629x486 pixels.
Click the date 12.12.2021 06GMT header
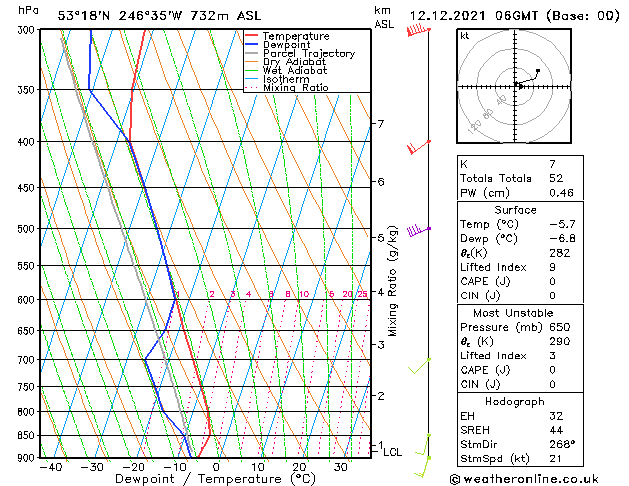point(473,16)
